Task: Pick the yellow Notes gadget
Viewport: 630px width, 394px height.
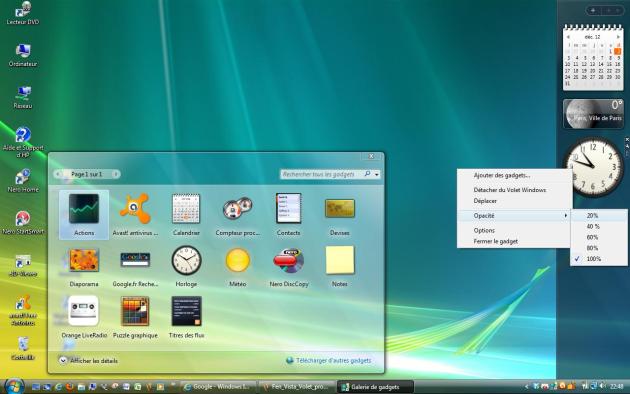Action: pyautogui.click(x=340, y=266)
